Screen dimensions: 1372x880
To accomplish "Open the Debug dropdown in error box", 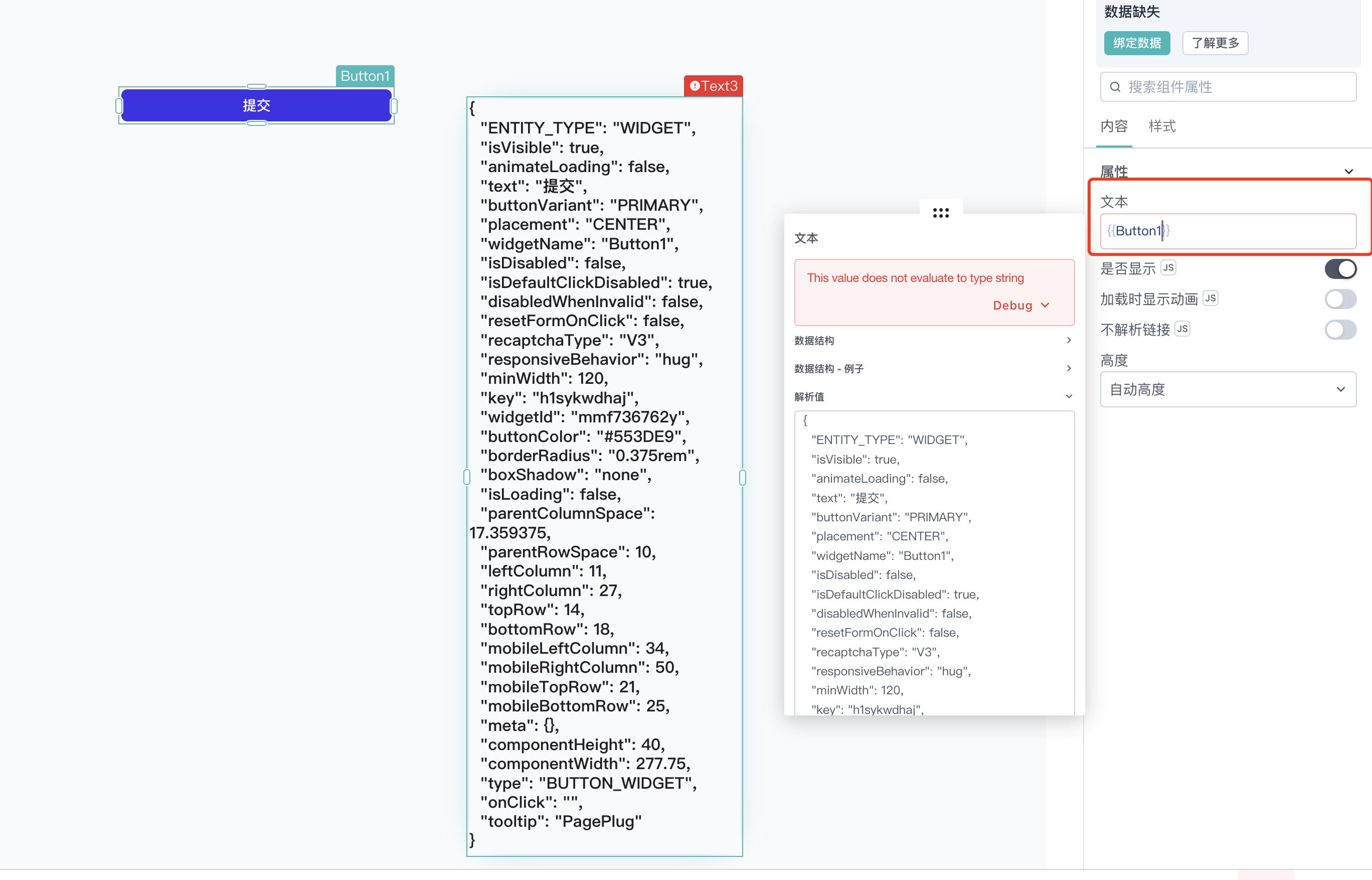I will pos(1020,305).
